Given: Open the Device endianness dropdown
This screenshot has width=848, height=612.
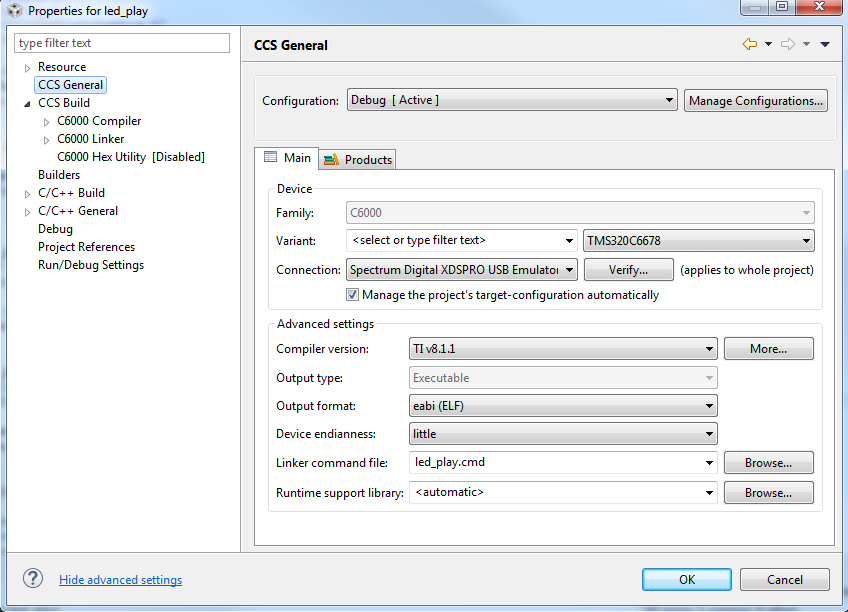Looking at the screenshot, I should (709, 434).
